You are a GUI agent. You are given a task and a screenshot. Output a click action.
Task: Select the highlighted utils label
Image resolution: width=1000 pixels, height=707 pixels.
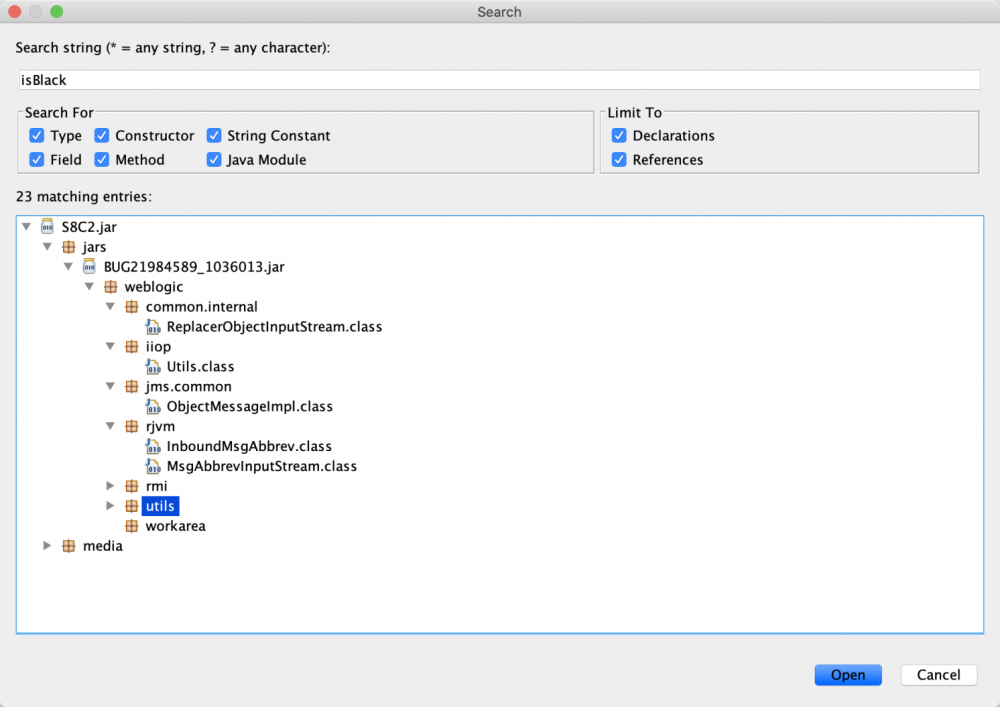pyautogui.click(x=160, y=506)
